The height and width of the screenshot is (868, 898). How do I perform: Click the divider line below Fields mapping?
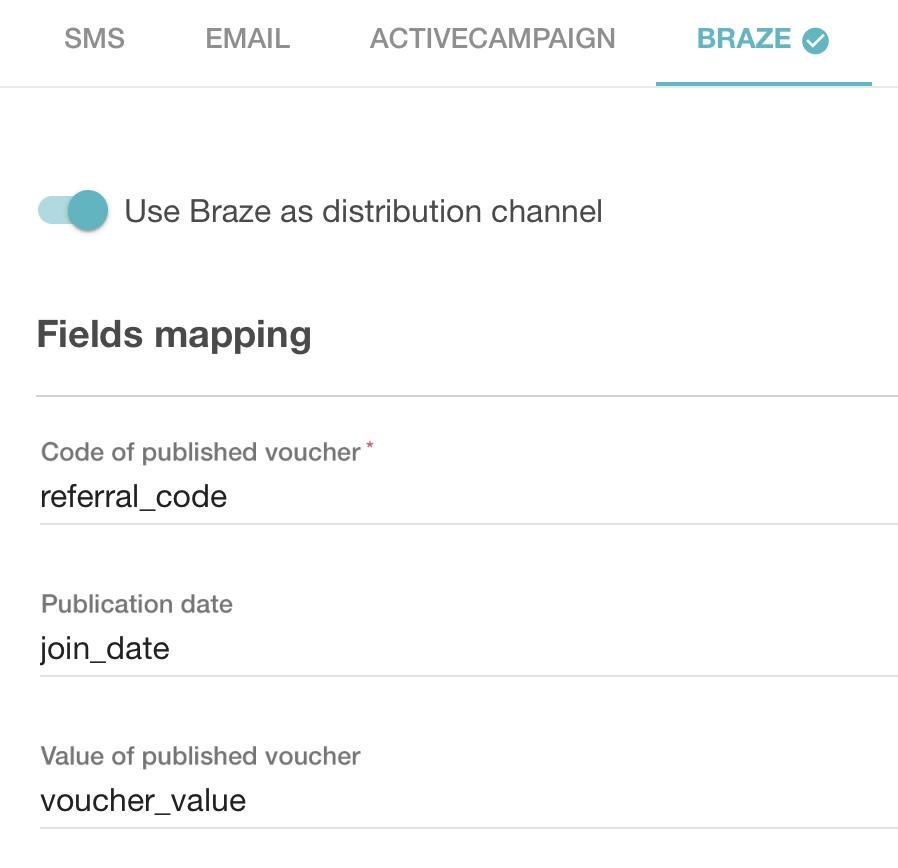466,396
